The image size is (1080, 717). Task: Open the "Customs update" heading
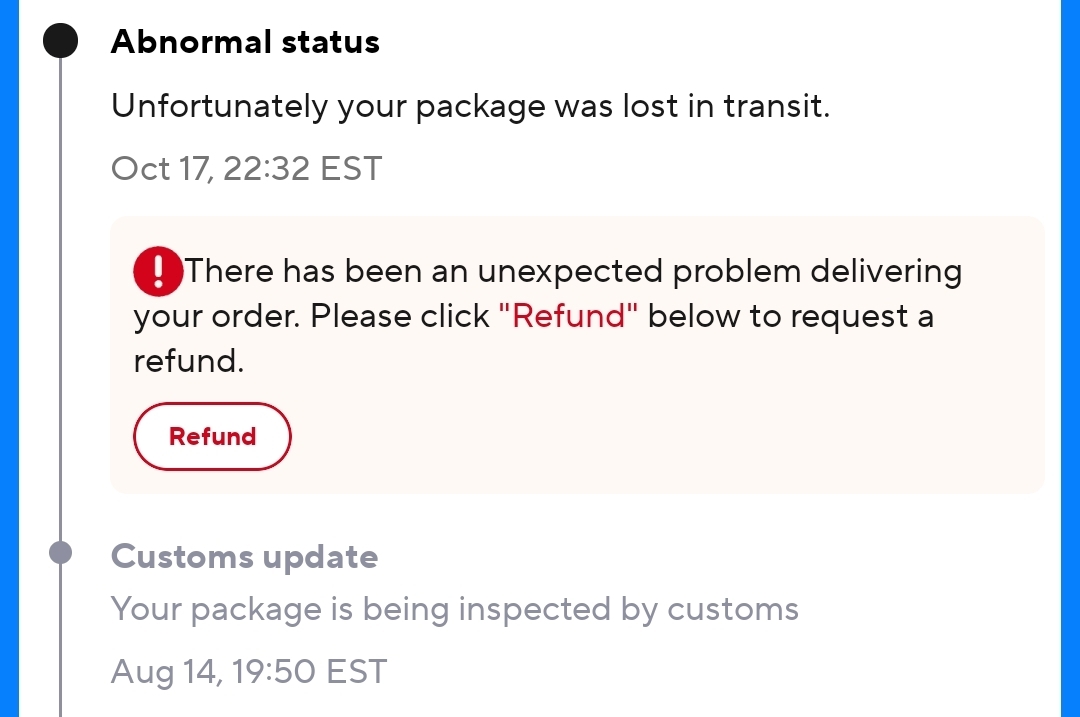click(x=244, y=556)
